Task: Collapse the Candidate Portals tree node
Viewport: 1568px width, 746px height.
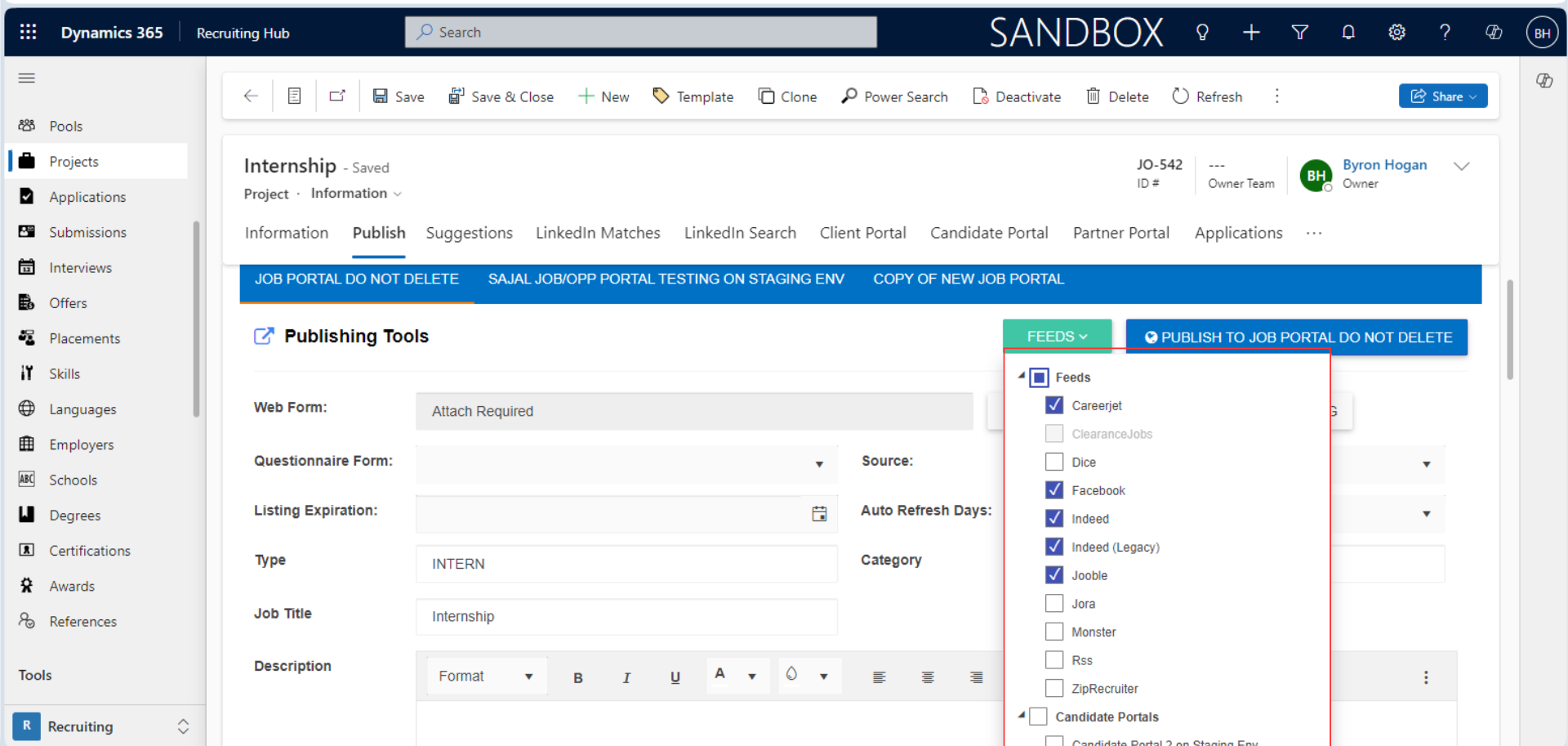Action: pyautogui.click(x=1022, y=715)
